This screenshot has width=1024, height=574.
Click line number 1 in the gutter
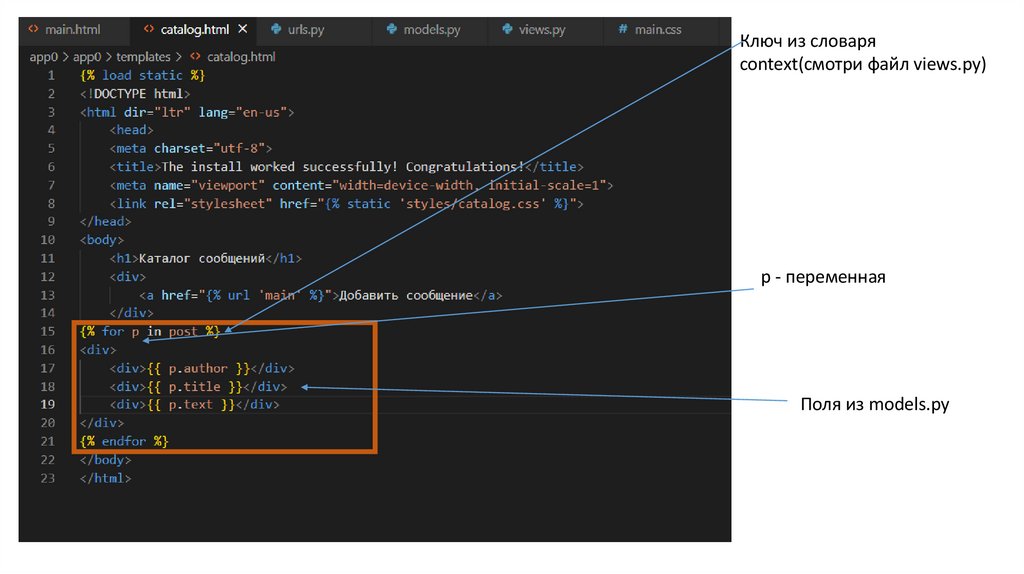tap(51, 75)
